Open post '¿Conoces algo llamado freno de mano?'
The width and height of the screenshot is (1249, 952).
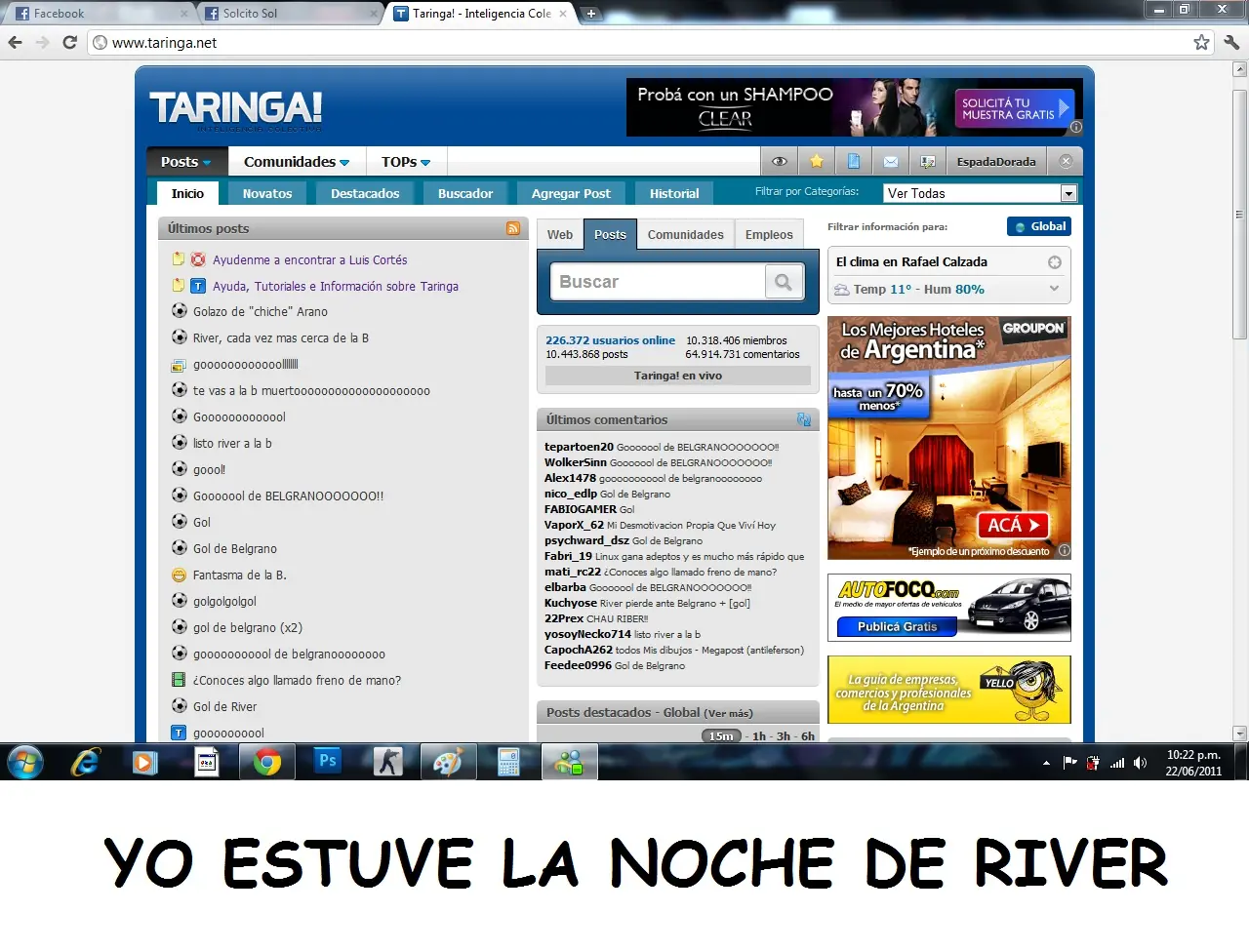click(297, 681)
